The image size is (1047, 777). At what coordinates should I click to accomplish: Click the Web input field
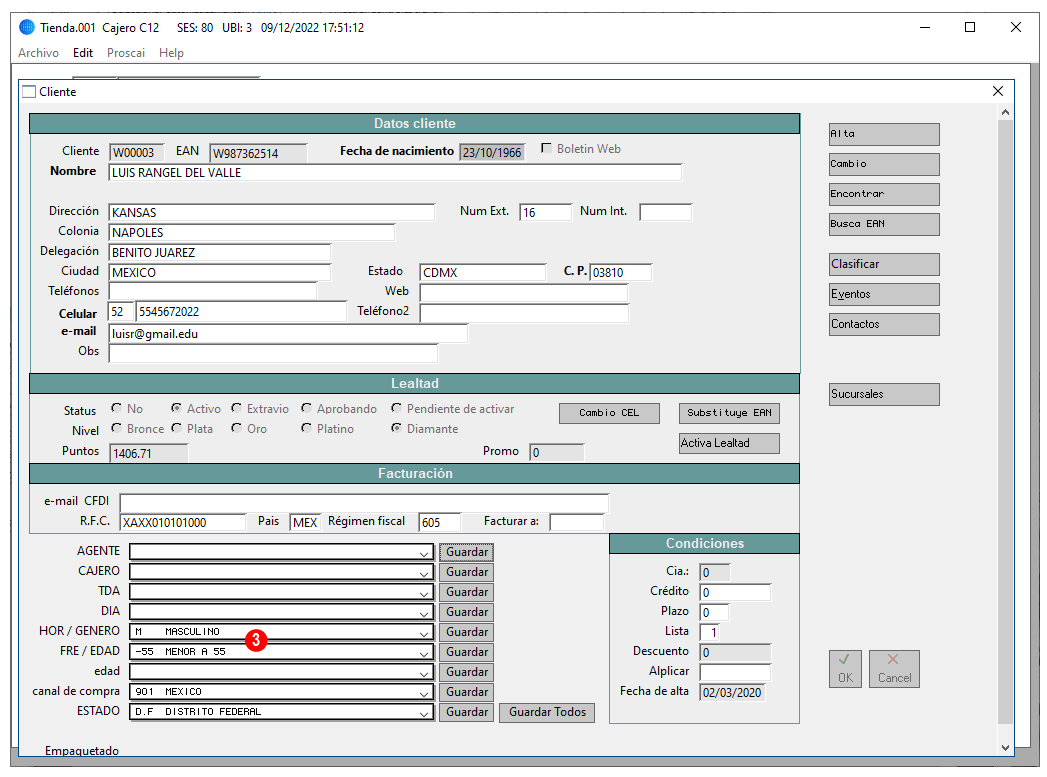click(524, 292)
